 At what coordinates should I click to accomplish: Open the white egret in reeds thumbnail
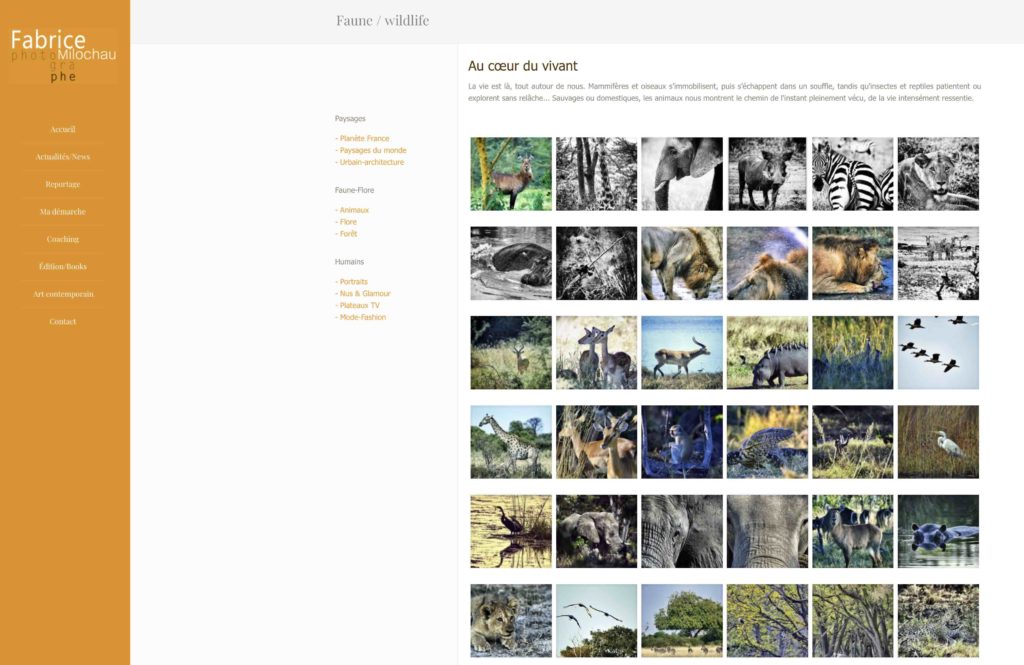(938, 442)
